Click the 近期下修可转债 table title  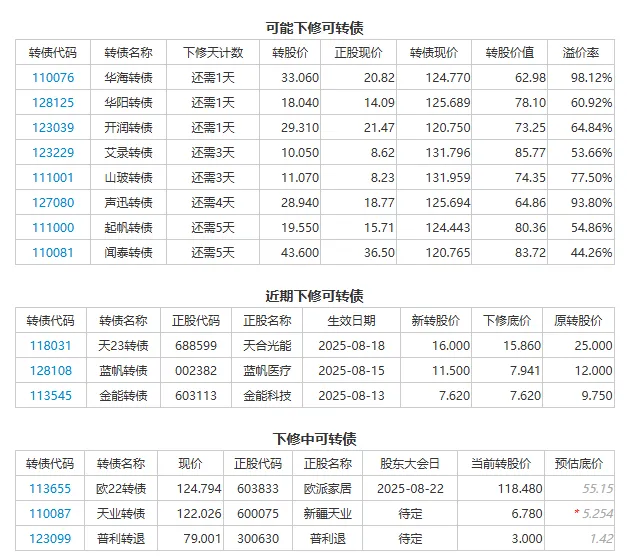click(314, 296)
